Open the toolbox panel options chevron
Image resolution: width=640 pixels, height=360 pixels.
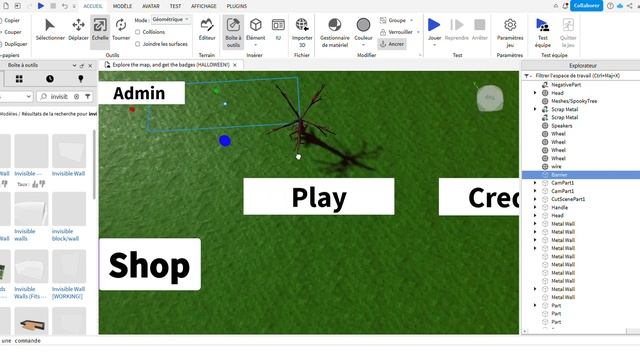pos(74,65)
